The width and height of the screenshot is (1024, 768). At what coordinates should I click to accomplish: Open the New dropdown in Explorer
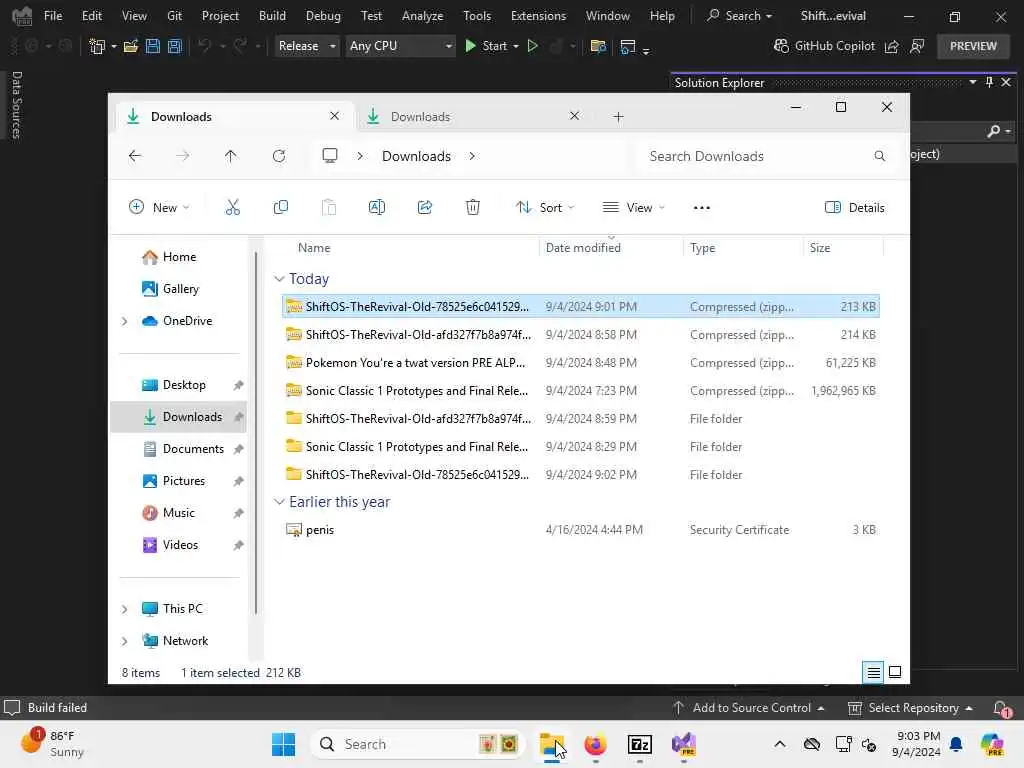[159, 208]
